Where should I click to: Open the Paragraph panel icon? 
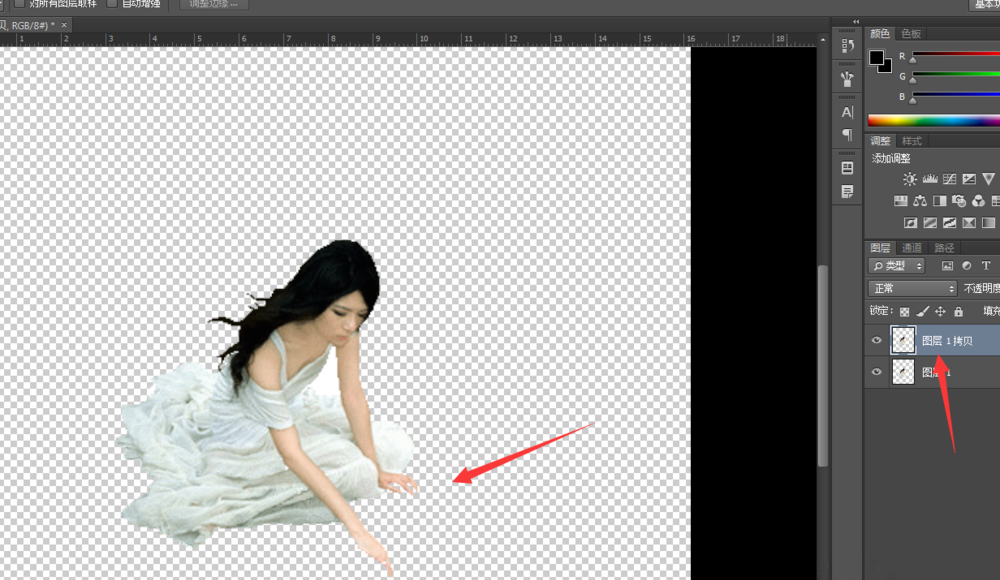847,134
